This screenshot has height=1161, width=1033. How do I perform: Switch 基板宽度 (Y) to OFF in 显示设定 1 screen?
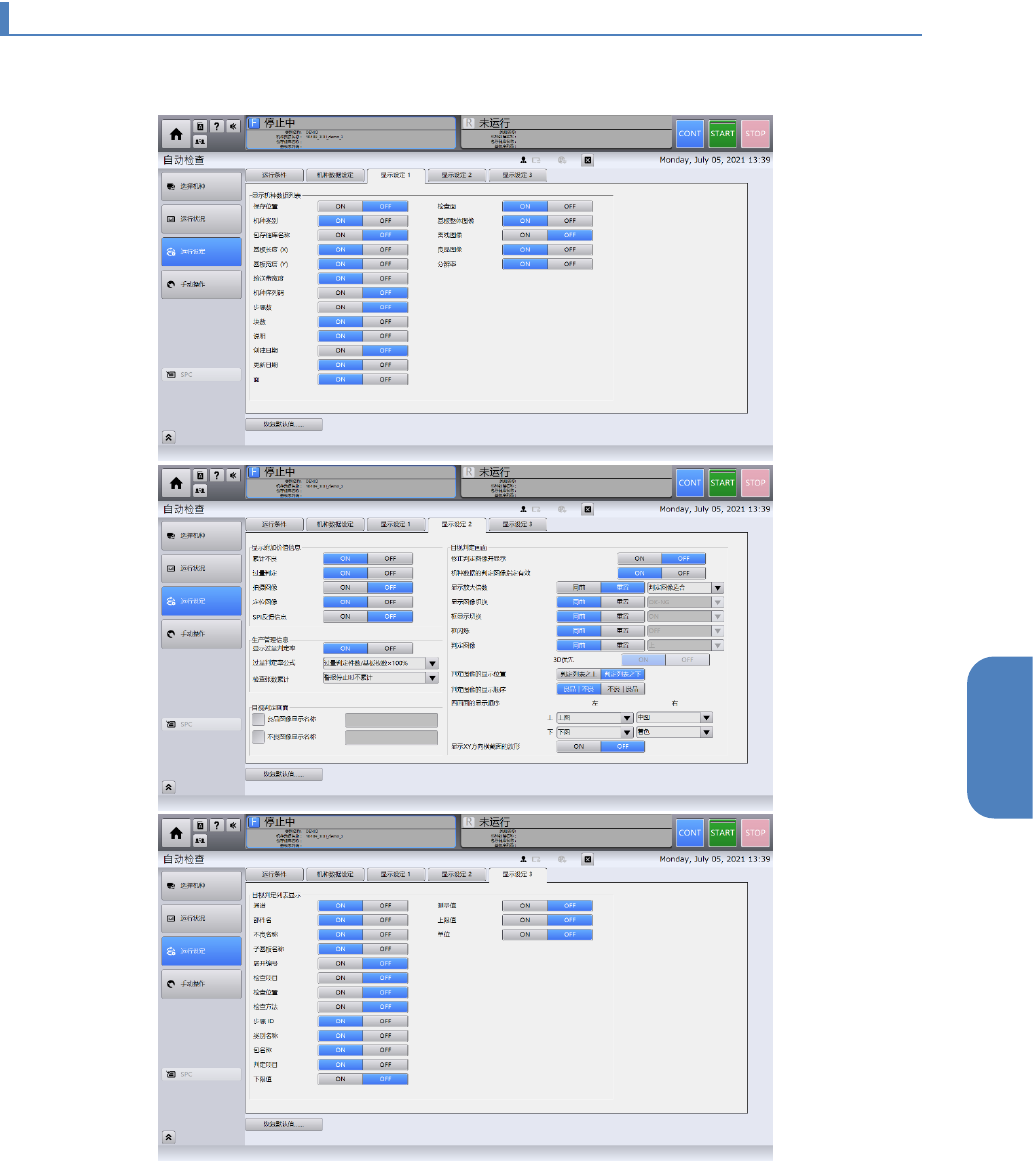(386, 264)
